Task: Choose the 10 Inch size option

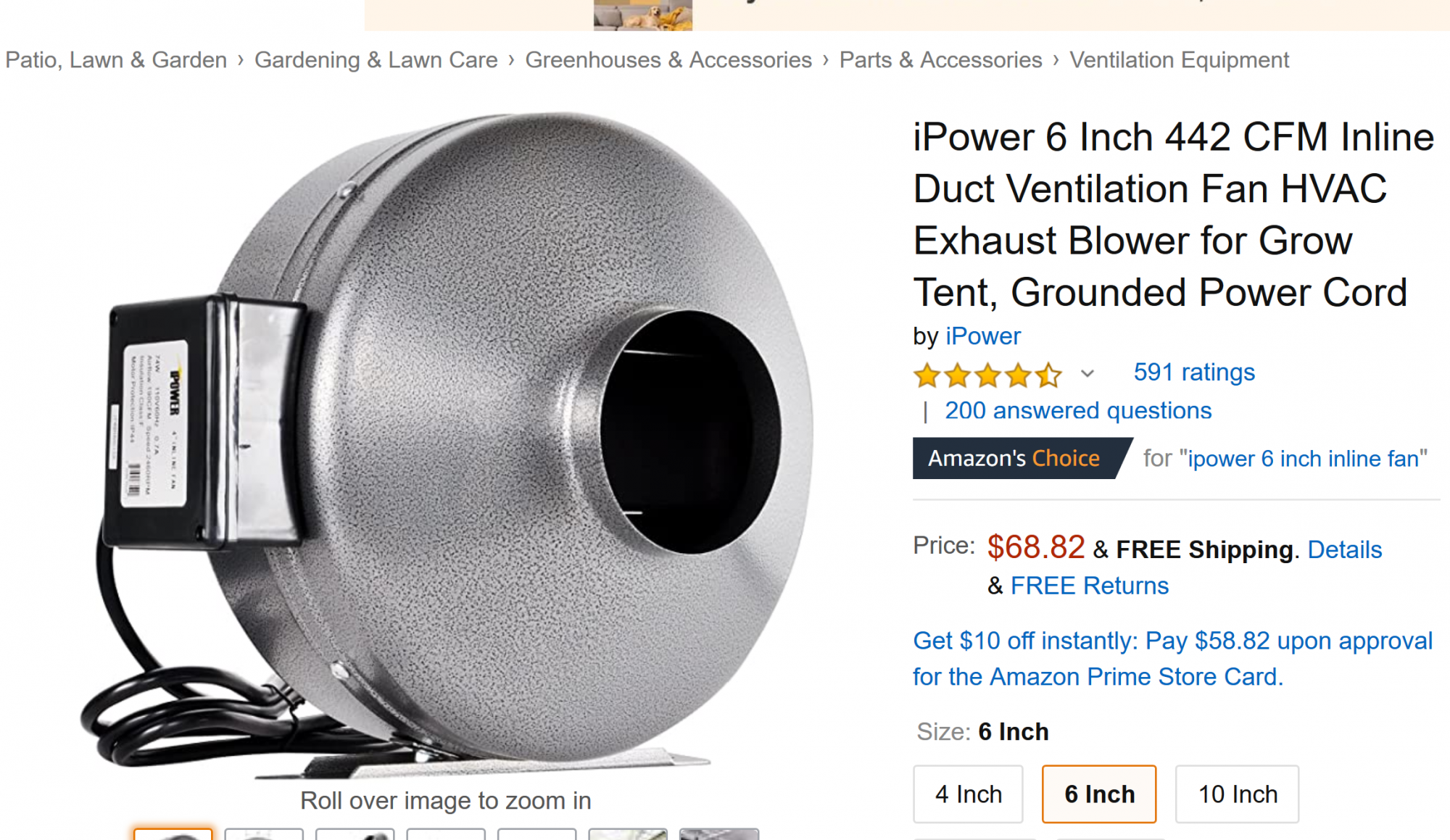Action: coord(1238,794)
